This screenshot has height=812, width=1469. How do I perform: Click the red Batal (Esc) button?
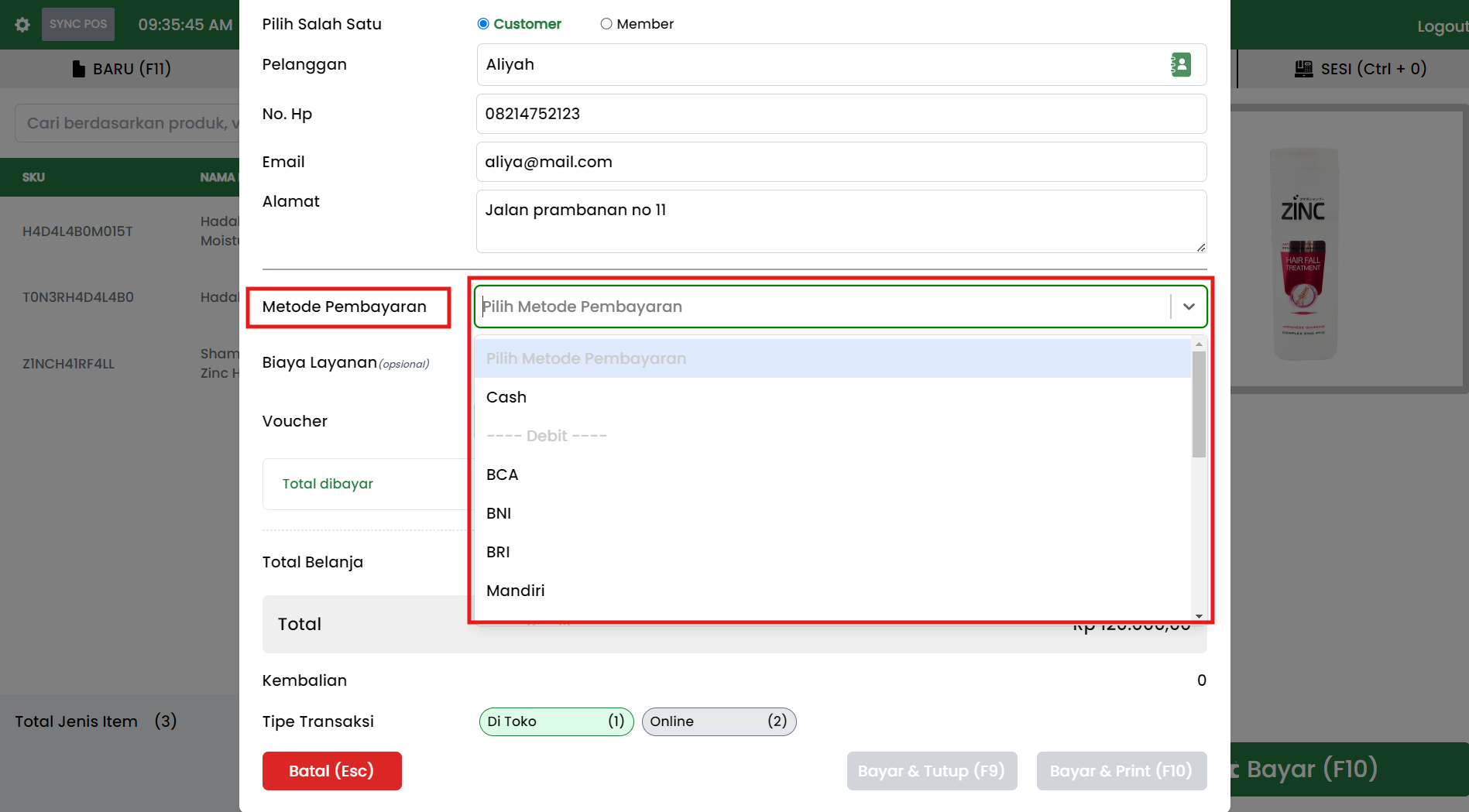pyautogui.click(x=331, y=771)
